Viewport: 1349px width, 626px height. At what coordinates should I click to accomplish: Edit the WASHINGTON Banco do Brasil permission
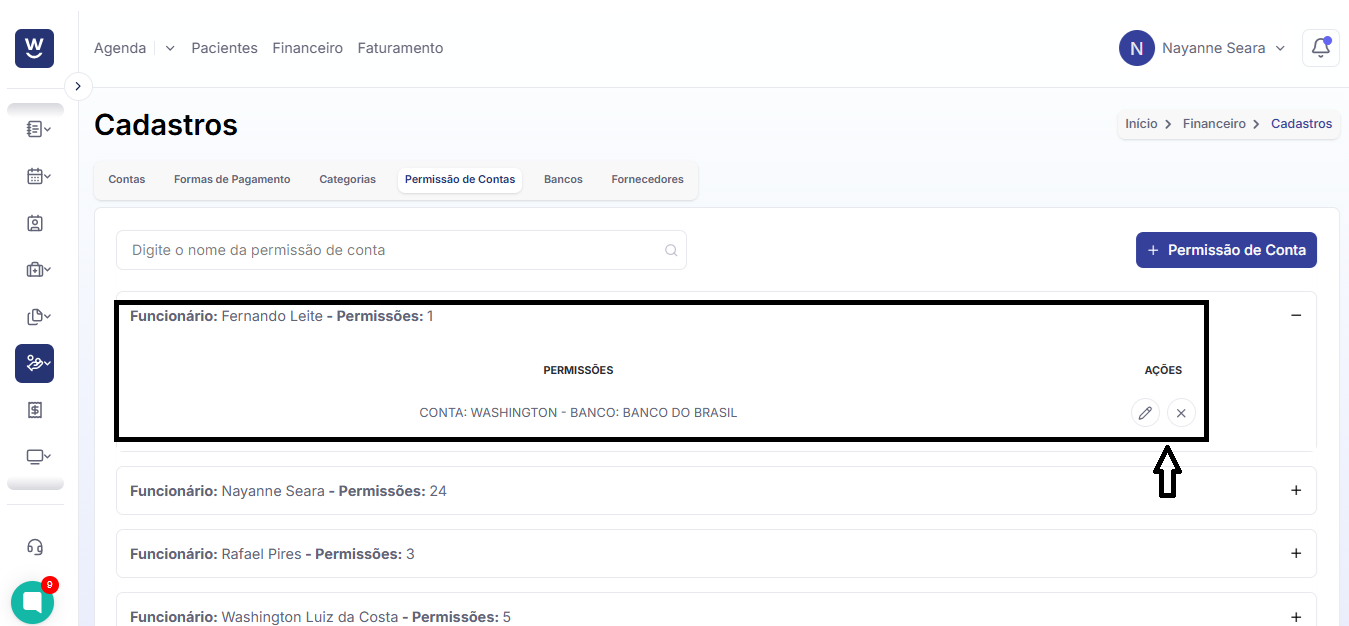1145,413
